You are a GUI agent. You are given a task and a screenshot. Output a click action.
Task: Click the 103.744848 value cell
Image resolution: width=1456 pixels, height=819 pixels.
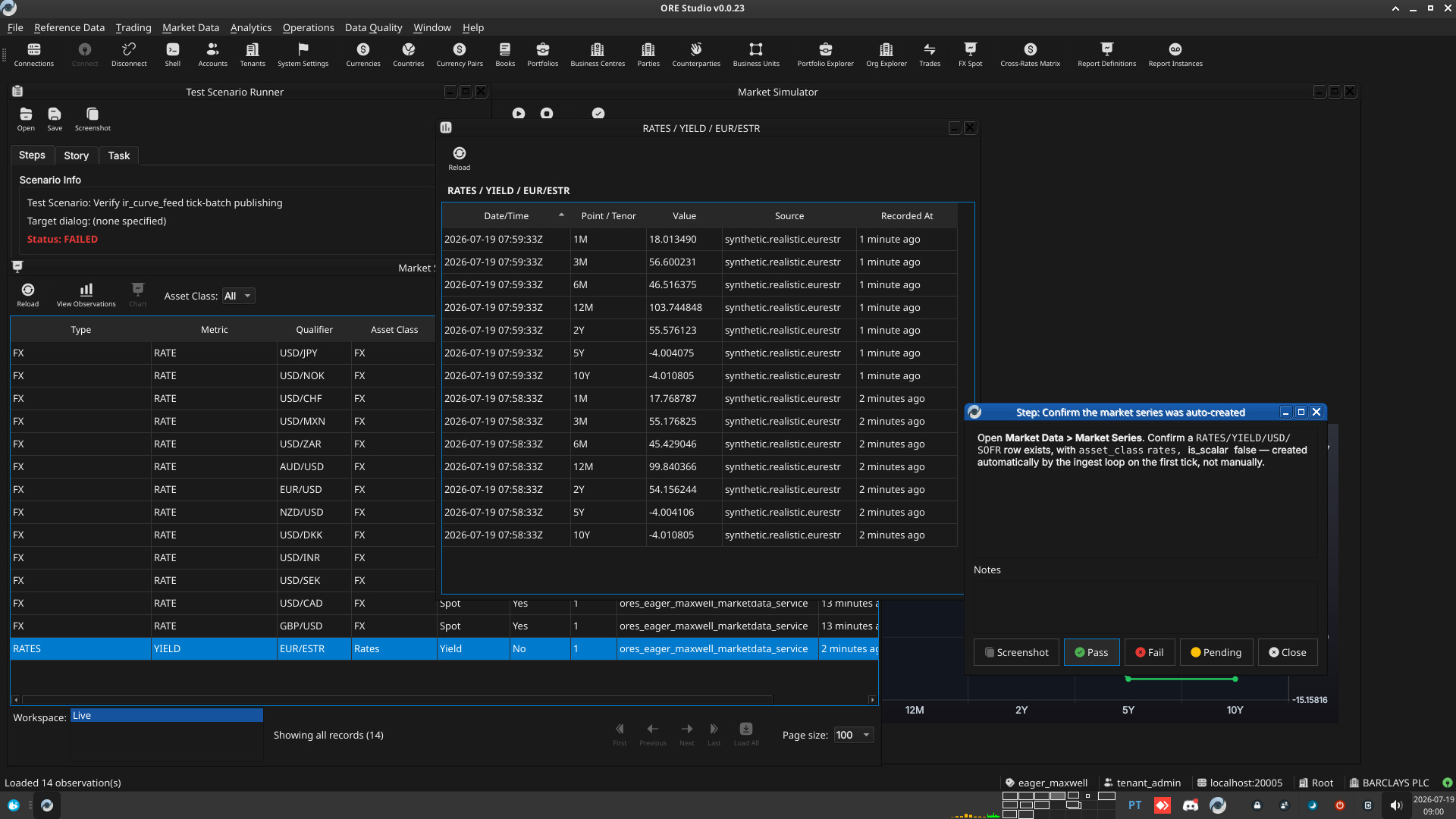(x=684, y=307)
